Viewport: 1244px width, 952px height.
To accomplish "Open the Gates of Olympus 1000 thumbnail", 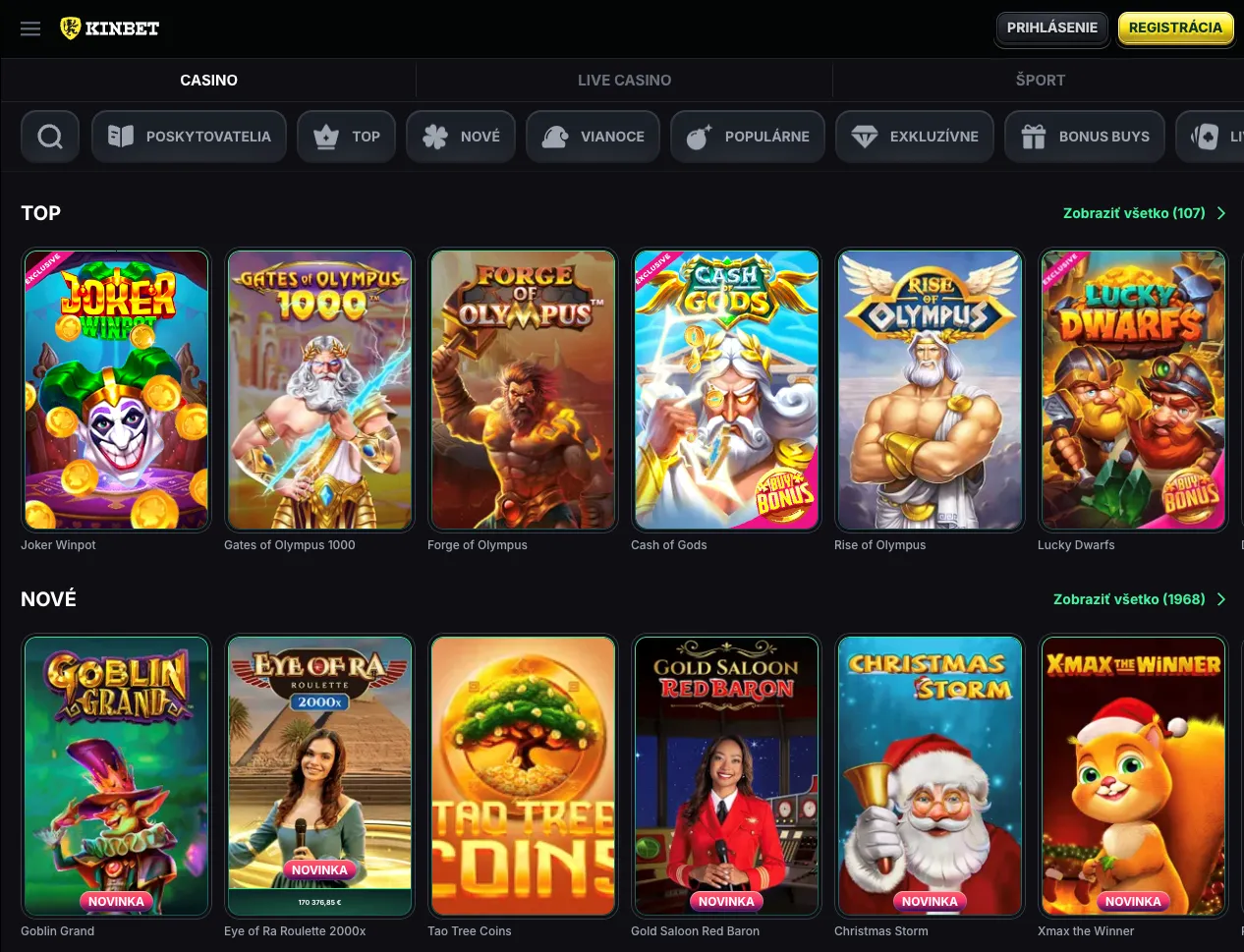I will coord(319,390).
